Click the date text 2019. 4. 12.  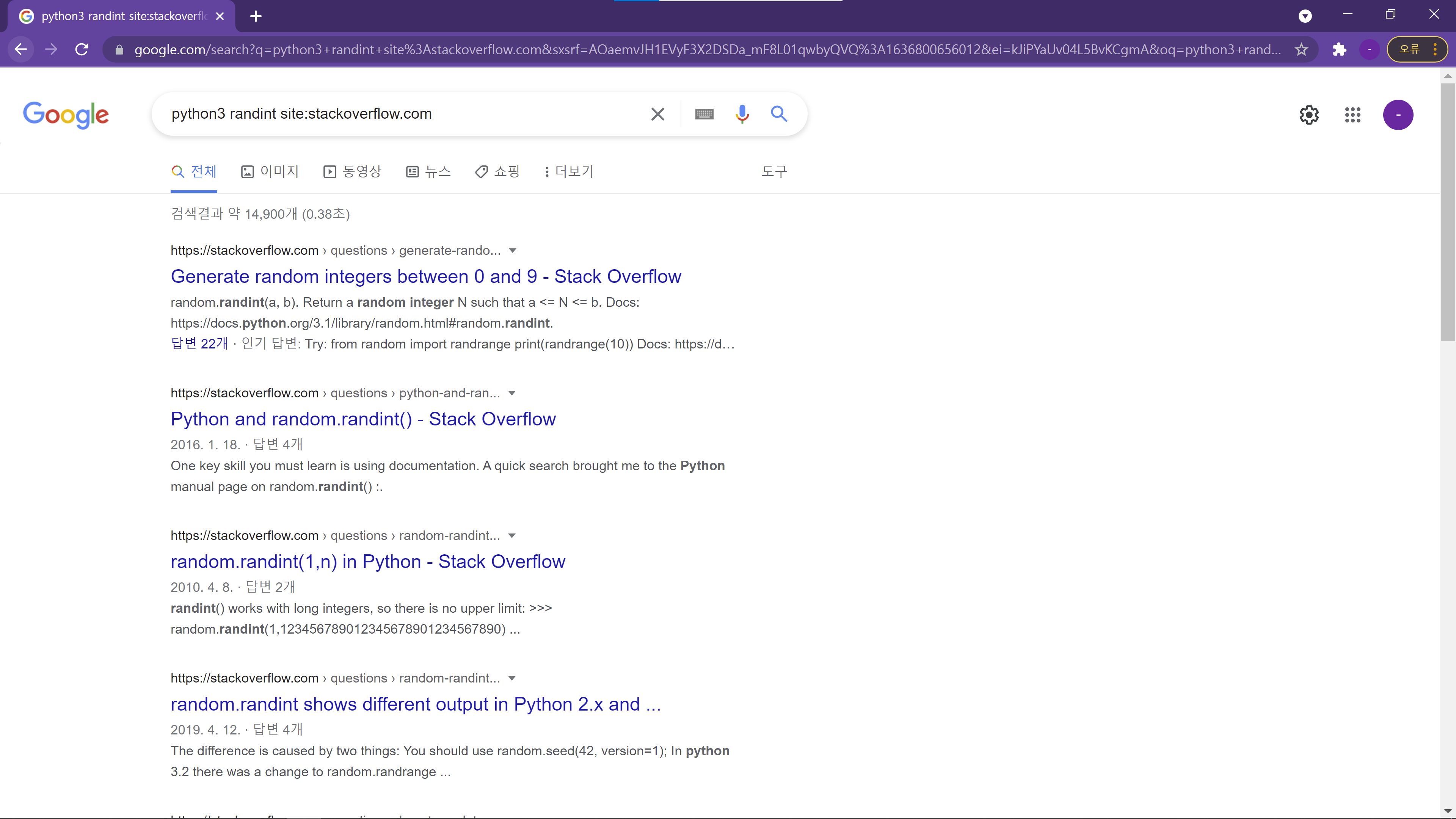[x=206, y=730]
